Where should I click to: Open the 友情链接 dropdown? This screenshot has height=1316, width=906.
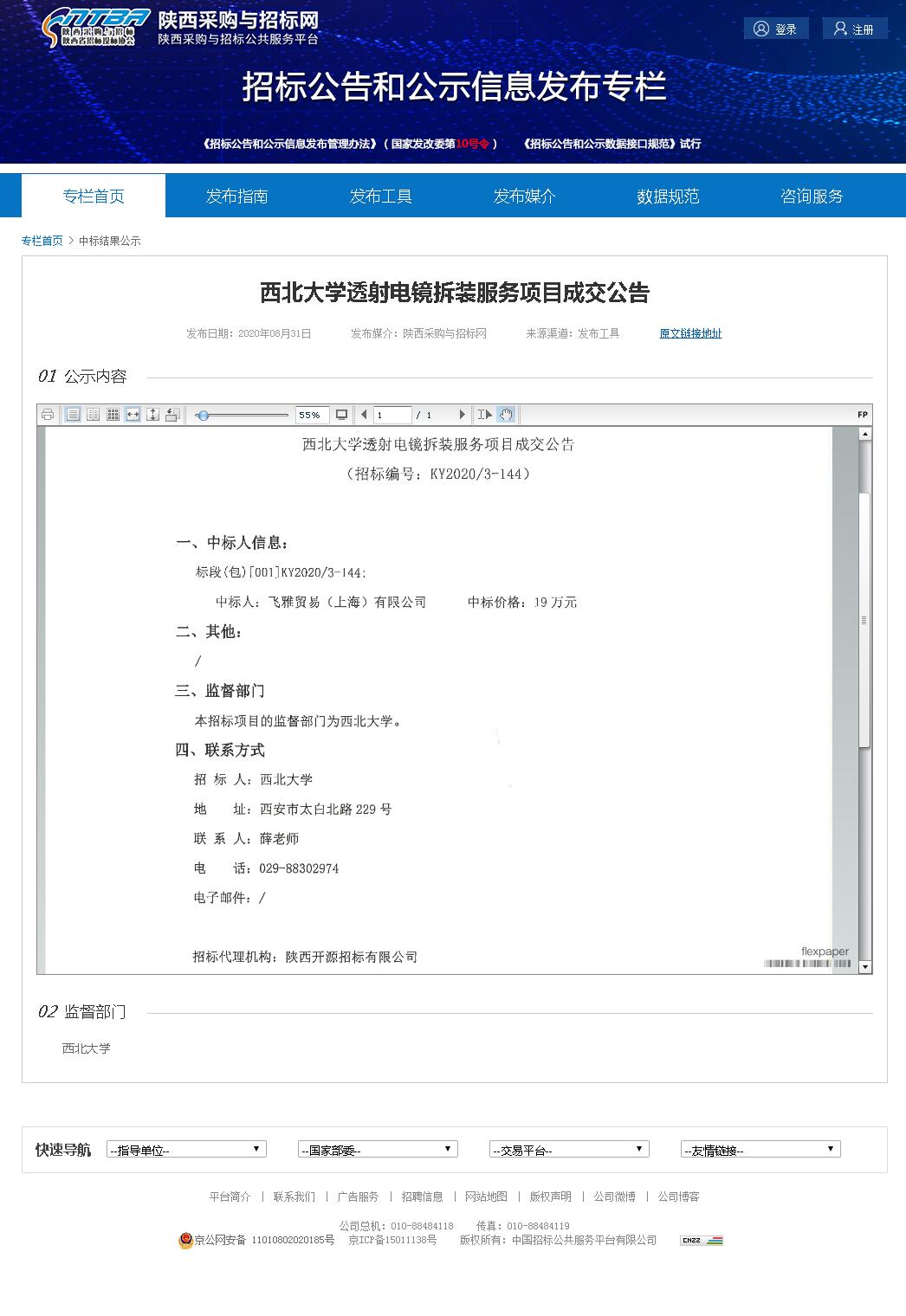760,1150
